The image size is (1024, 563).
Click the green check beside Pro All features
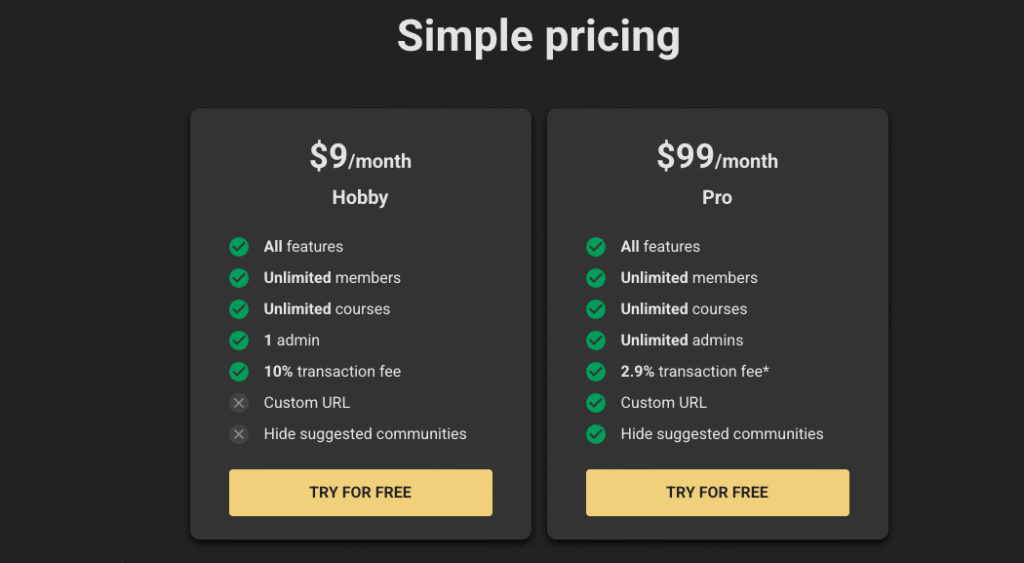click(596, 247)
